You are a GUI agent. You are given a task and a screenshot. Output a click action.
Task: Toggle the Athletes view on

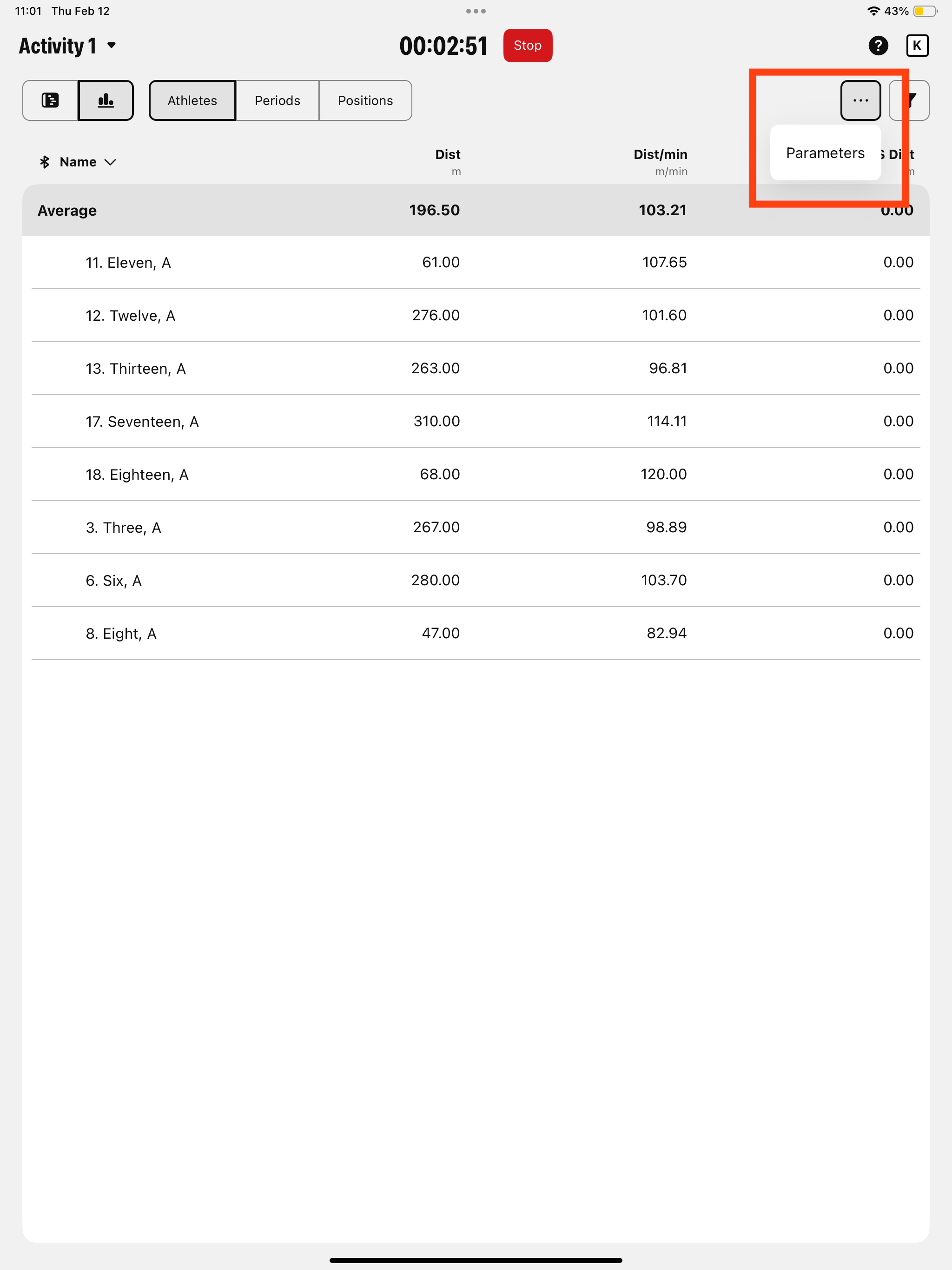192,100
